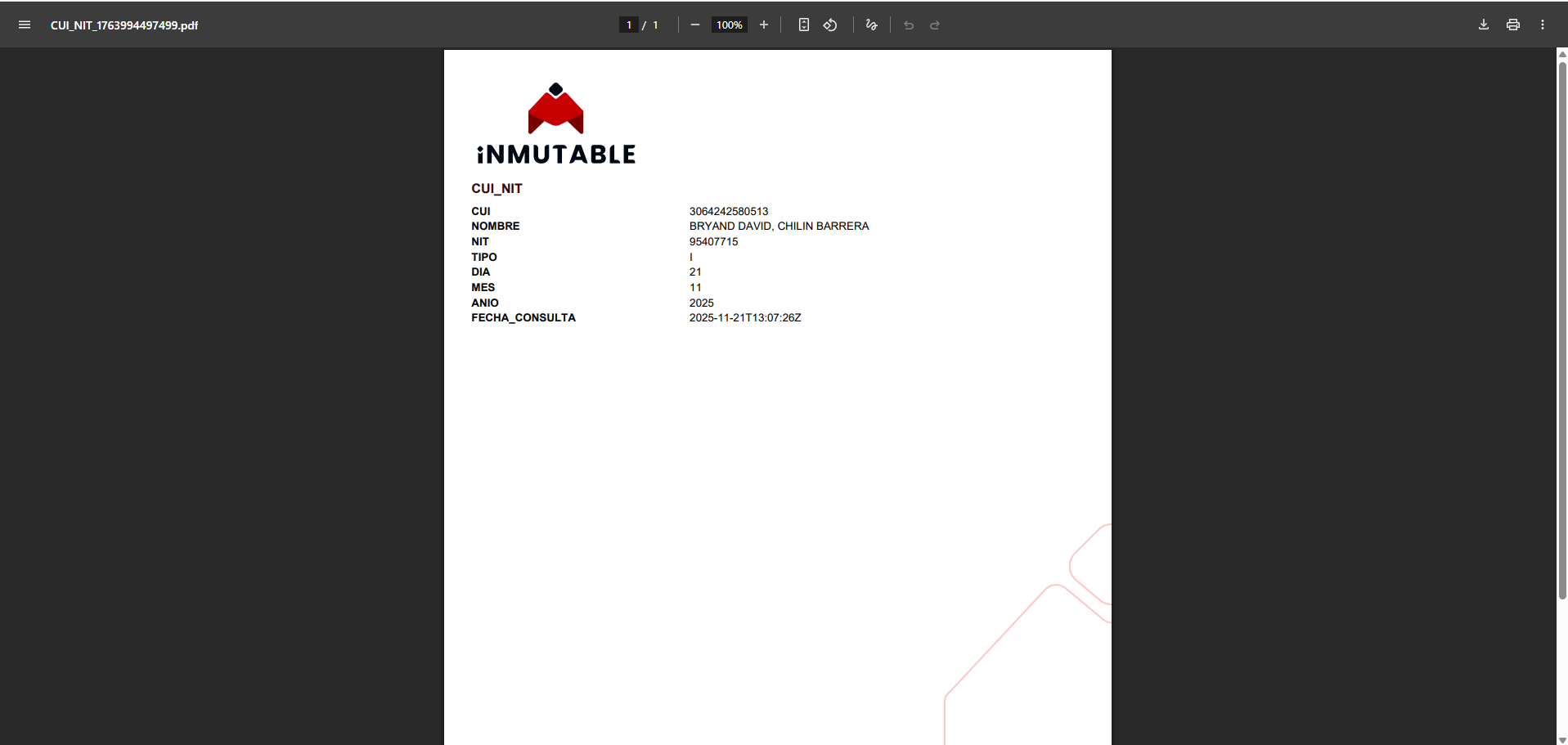Screen dimensions: 1568x745
Task: Click inside the page number input
Action: (x=628, y=25)
